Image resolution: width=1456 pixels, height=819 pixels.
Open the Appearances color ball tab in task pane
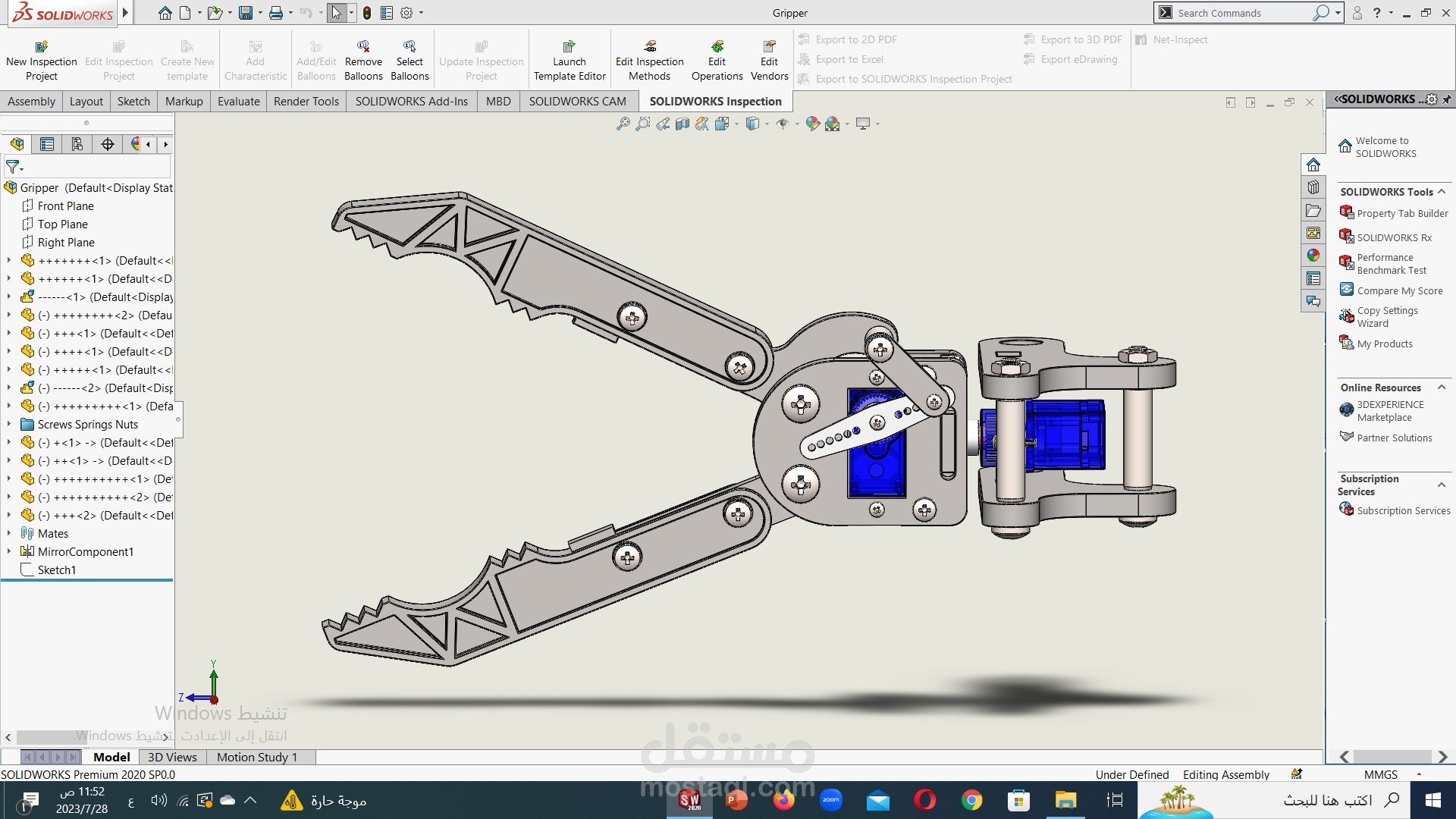1313,256
